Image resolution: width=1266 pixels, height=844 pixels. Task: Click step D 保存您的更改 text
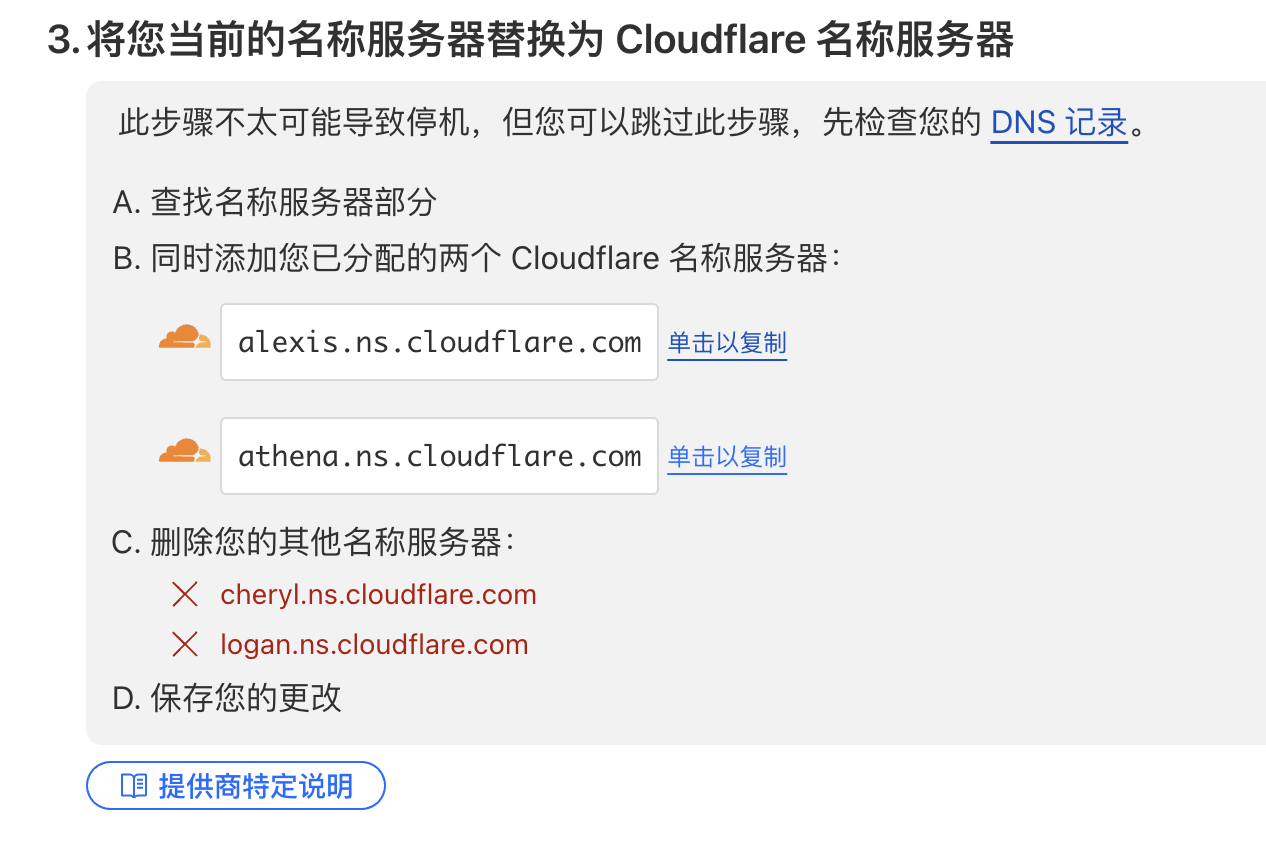tap(228, 698)
